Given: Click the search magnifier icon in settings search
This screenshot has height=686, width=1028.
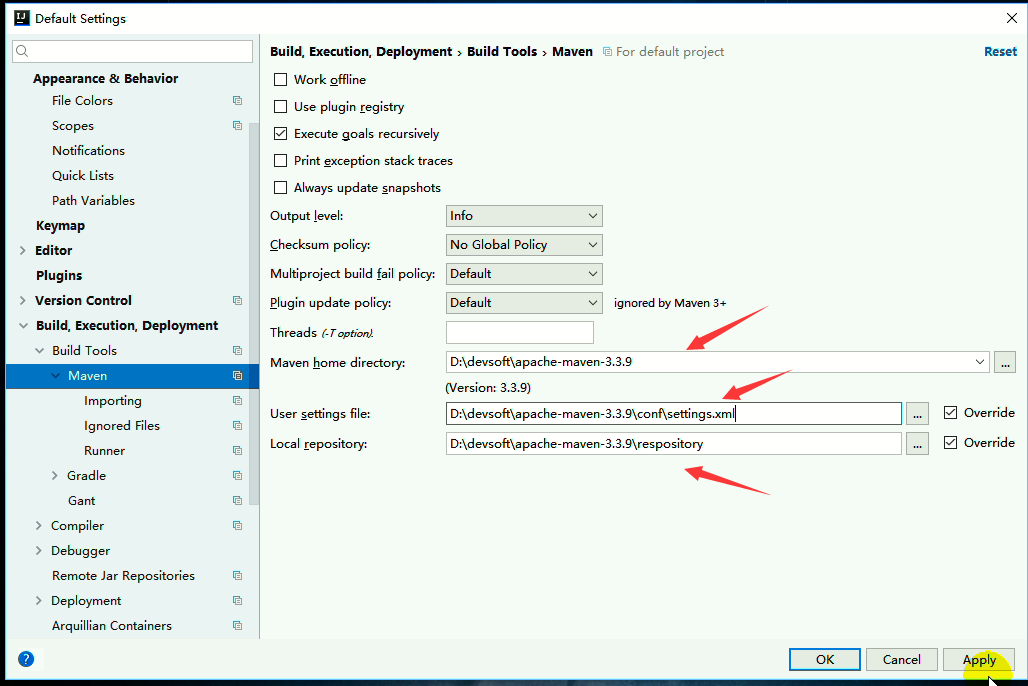Looking at the screenshot, I should tap(22, 51).
